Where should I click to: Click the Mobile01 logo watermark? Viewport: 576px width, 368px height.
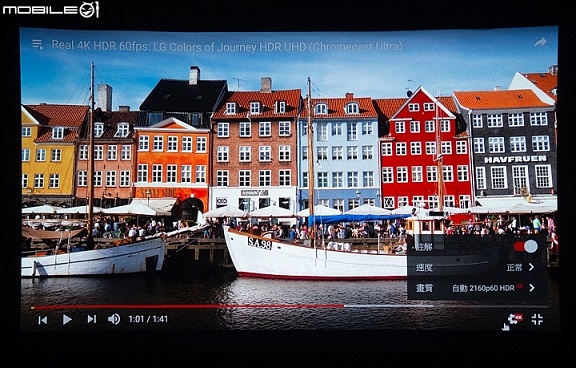tap(51, 10)
